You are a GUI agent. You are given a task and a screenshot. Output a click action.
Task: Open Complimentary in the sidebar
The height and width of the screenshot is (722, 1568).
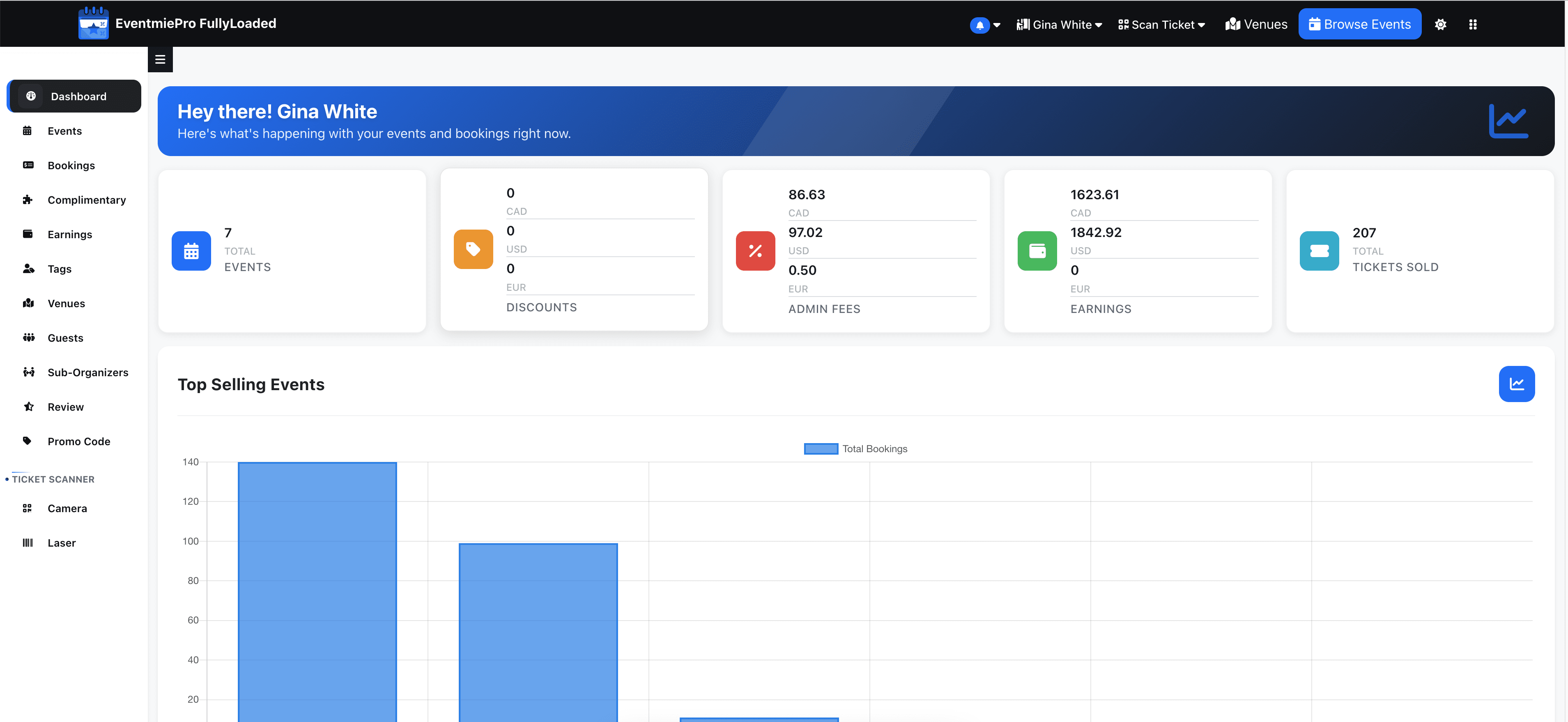pyautogui.click(x=74, y=200)
